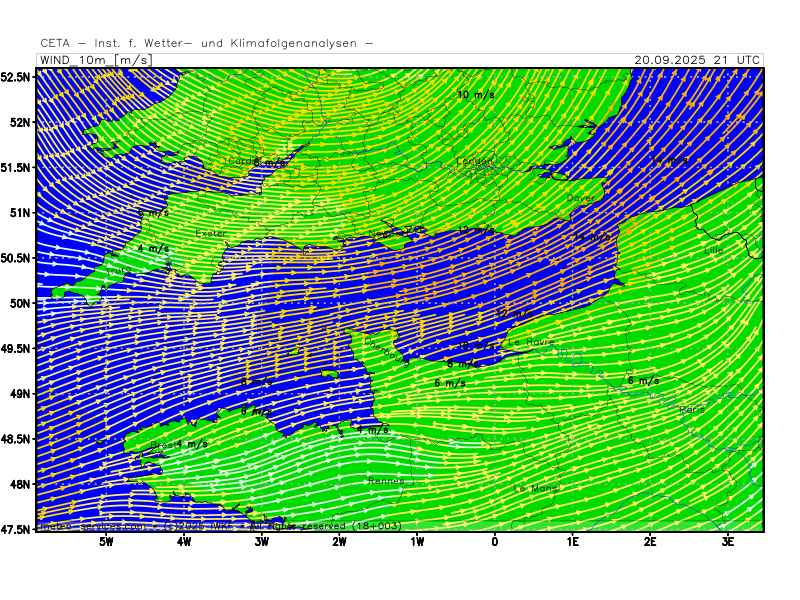
Task: Click the Lille city label
Action: [714, 251]
